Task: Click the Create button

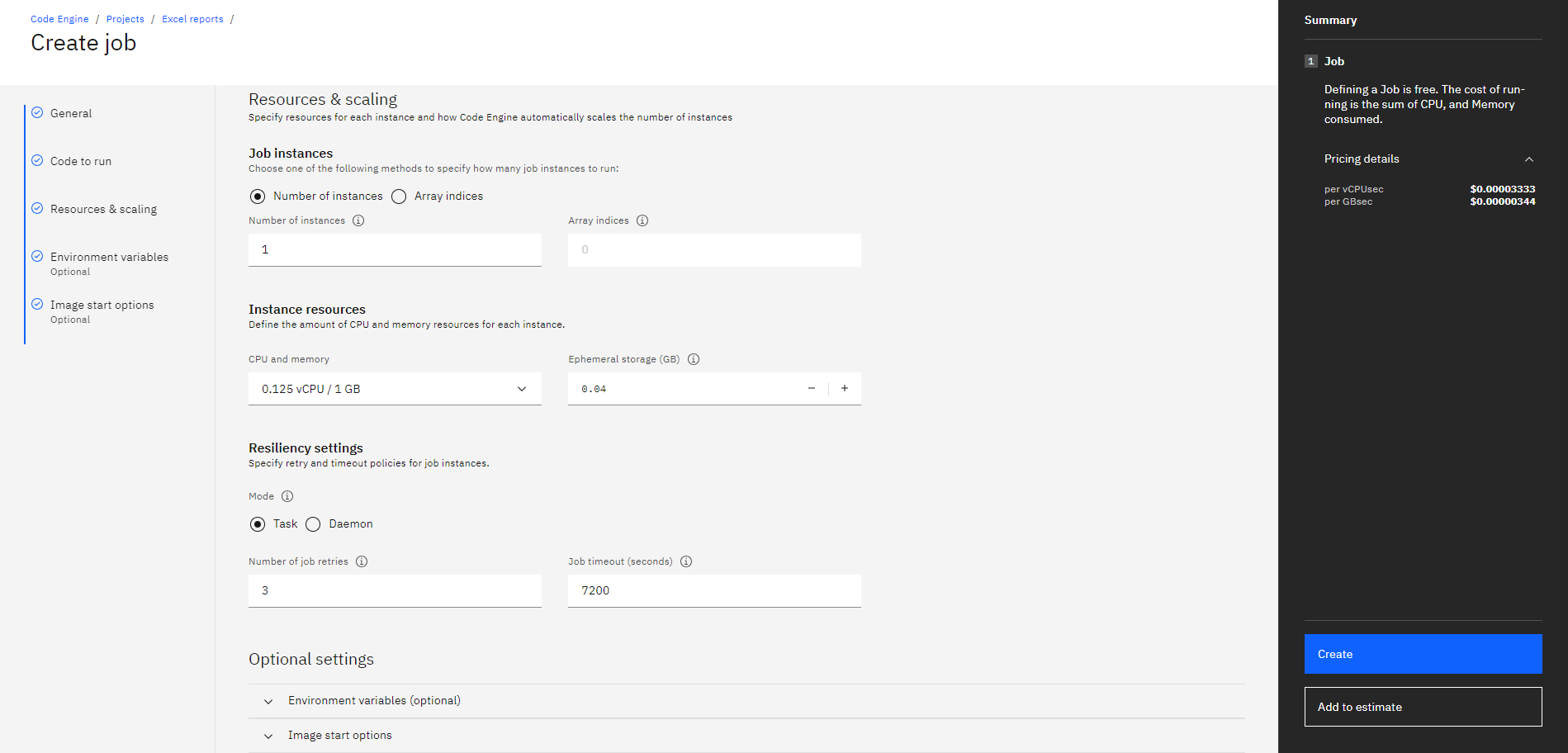Action: [1423, 654]
